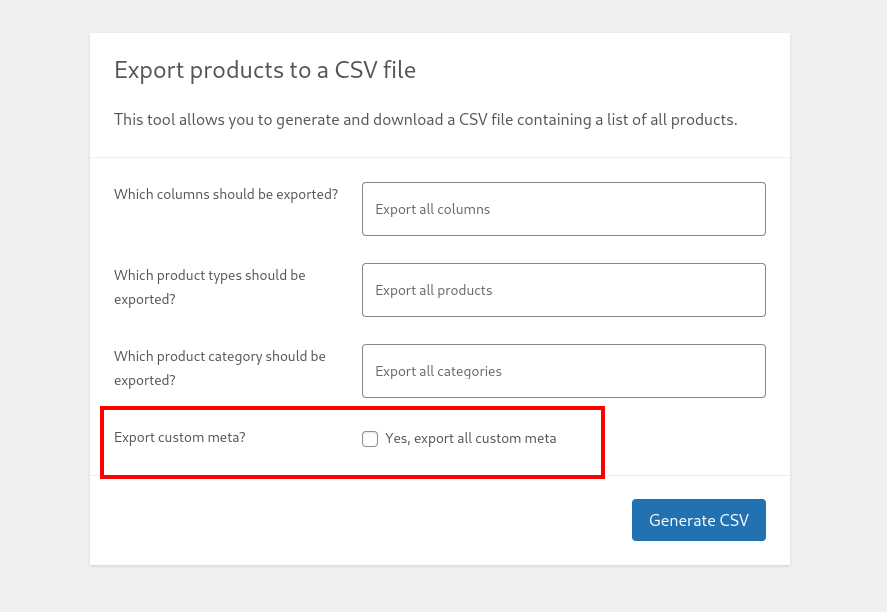Image resolution: width=887 pixels, height=612 pixels.
Task: Open the 'Export all columns' selector
Action: click(563, 209)
